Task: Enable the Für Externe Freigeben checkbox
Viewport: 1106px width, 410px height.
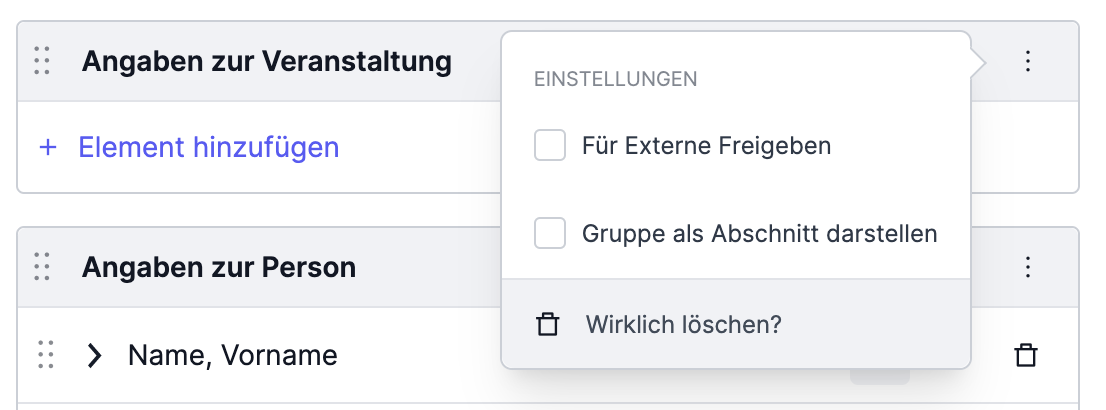Action: point(550,145)
